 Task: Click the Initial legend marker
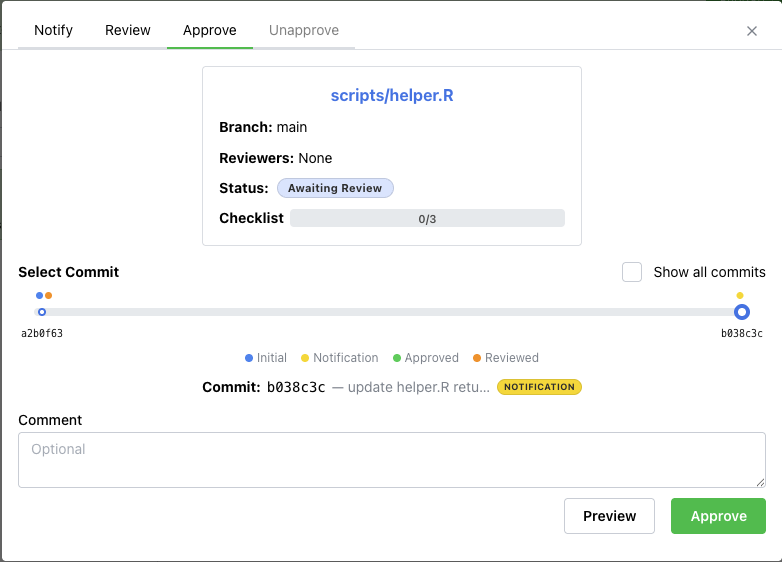click(x=249, y=358)
